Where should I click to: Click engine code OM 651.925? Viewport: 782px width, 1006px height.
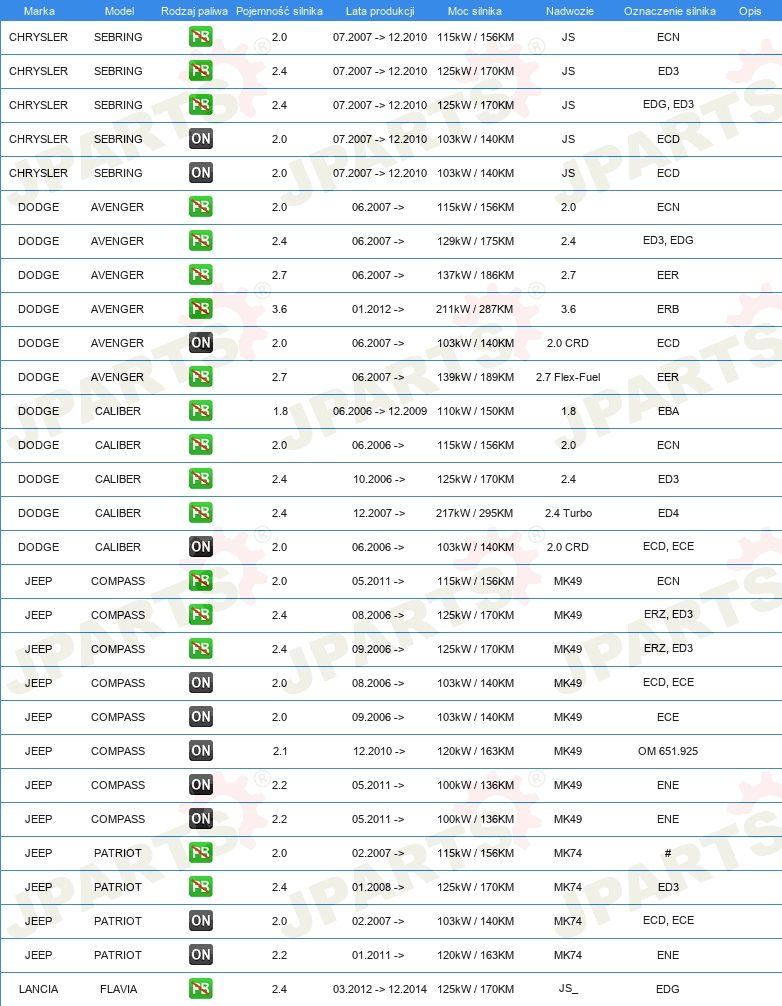pyautogui.click(x=668, y=751)
